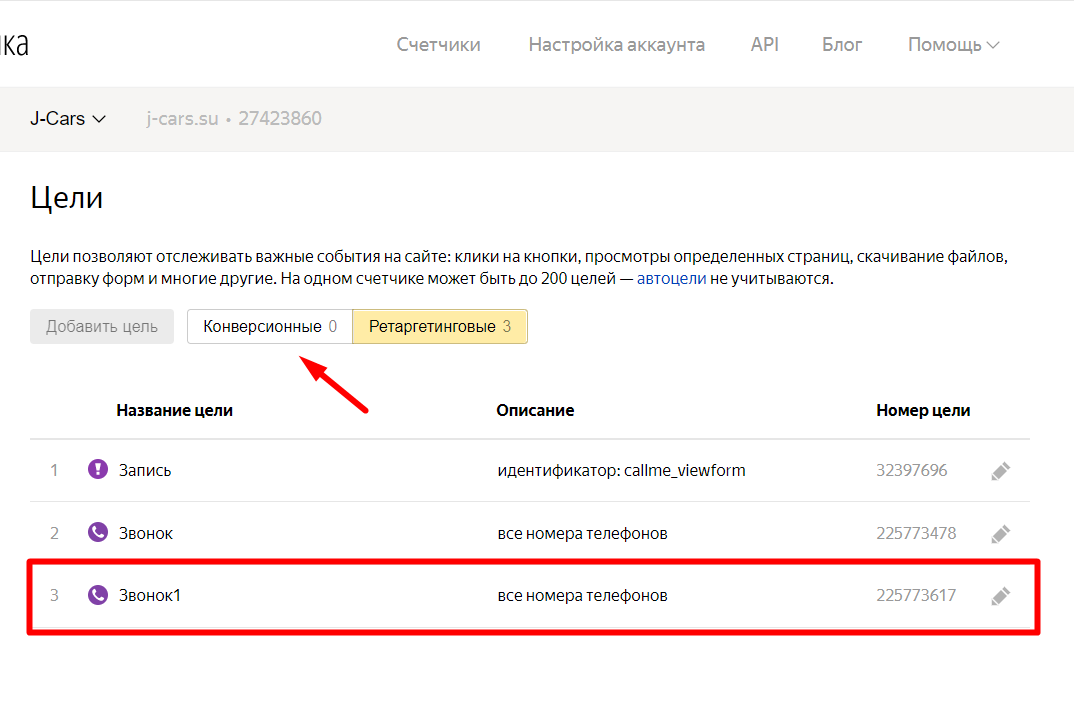Open the J-Cars counter dropdown
Viewport: 1074px width, 718px height.
tap(68, 119)
